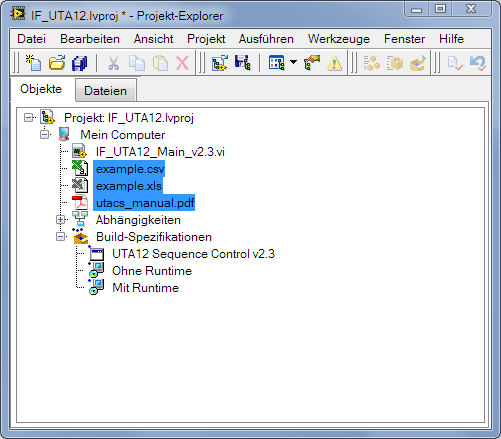Click the red Delete X toolbar icon
501x439 pixels.
coord(182,63)
